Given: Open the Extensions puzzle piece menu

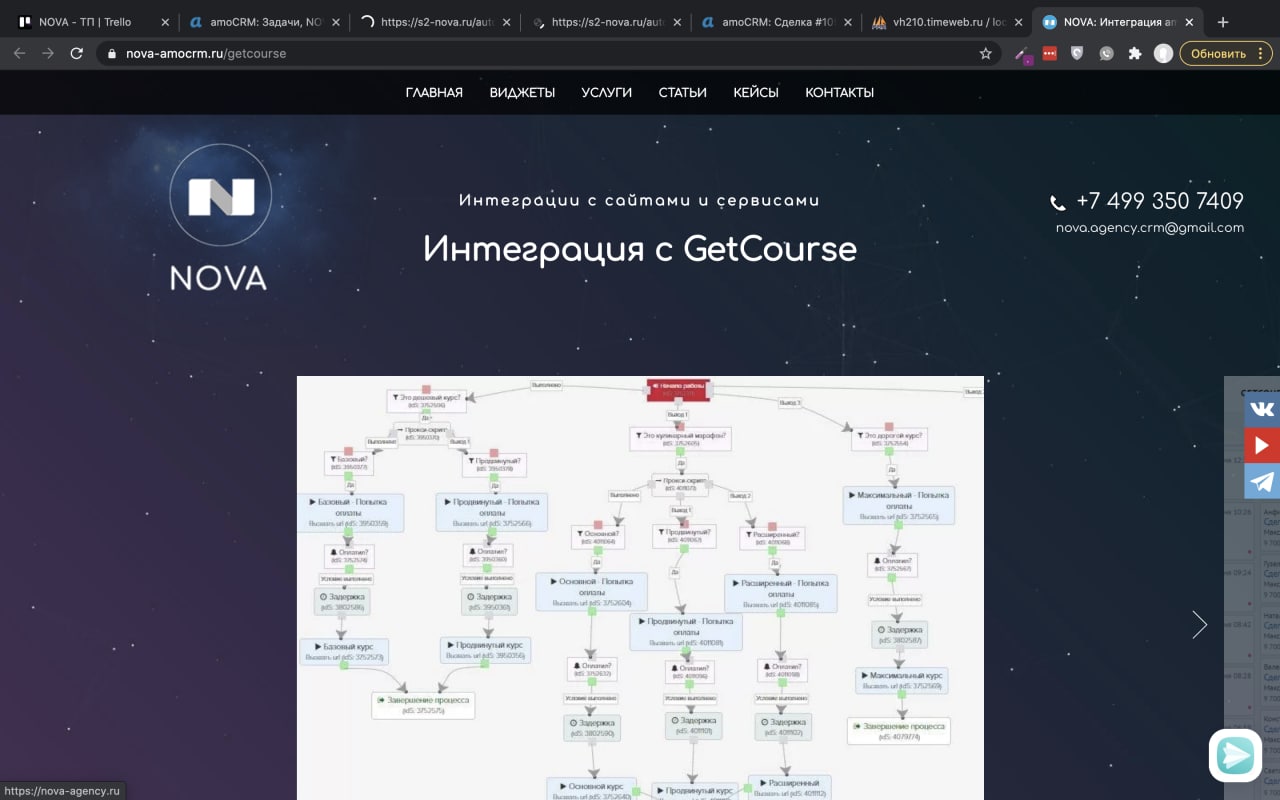Looking at the screenshot, I should [x=1134, y=54].
